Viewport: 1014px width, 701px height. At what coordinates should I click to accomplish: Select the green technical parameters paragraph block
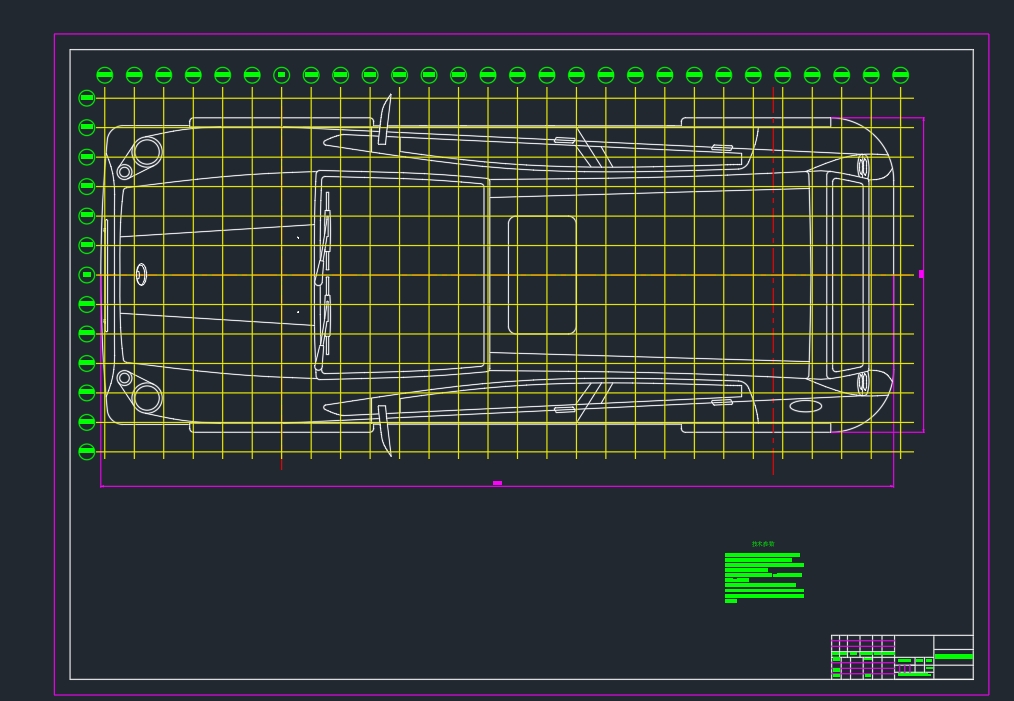coord(764,577)
